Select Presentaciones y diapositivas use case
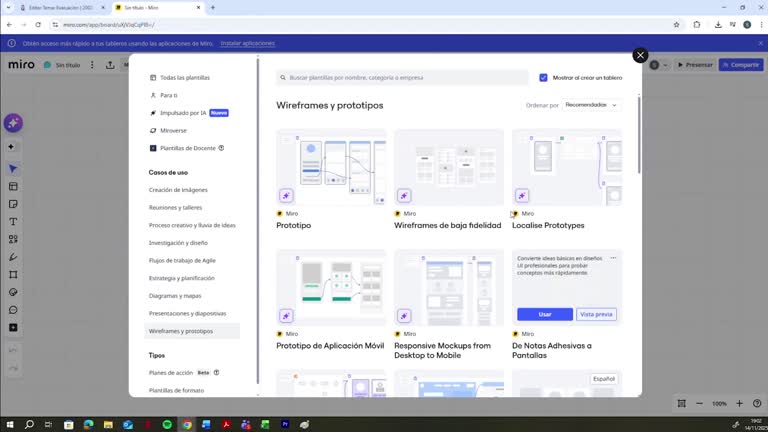 coord(188,313)
